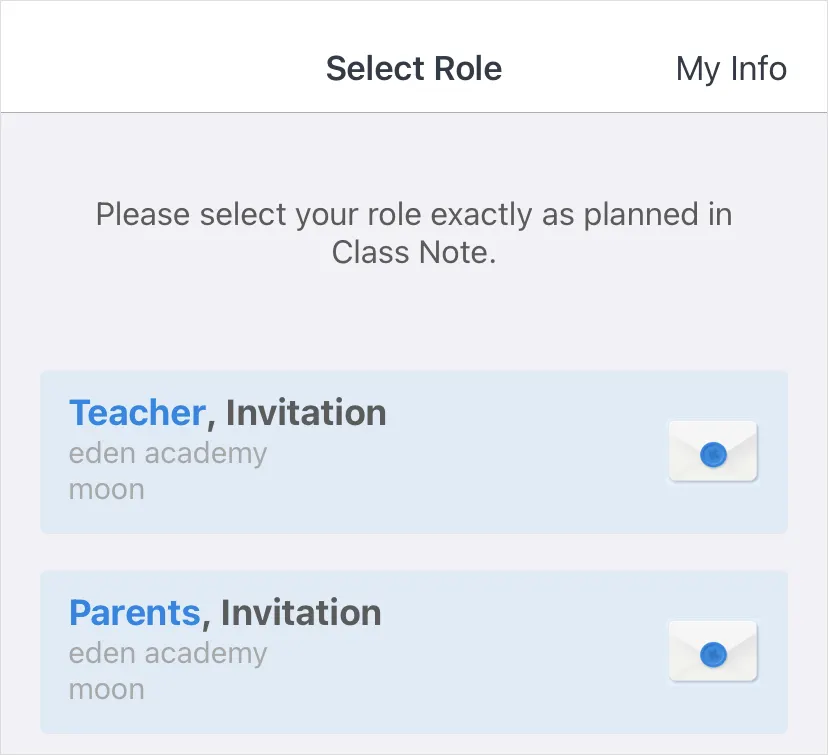This screenshot has width=828, height=755.
Task: Click the 'Class Note.' text line
Action: [414, 253]
